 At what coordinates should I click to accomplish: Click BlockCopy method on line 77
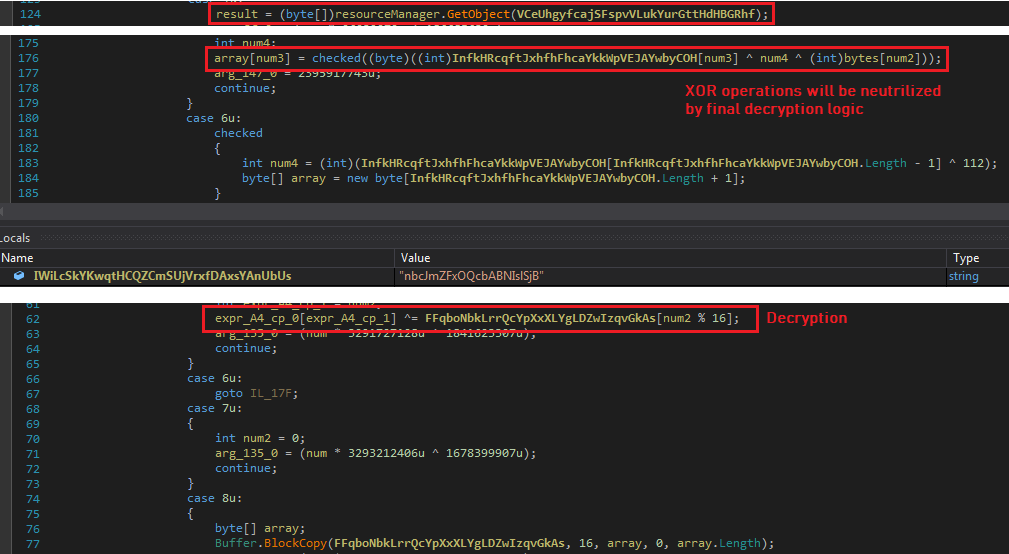[295, 544]
